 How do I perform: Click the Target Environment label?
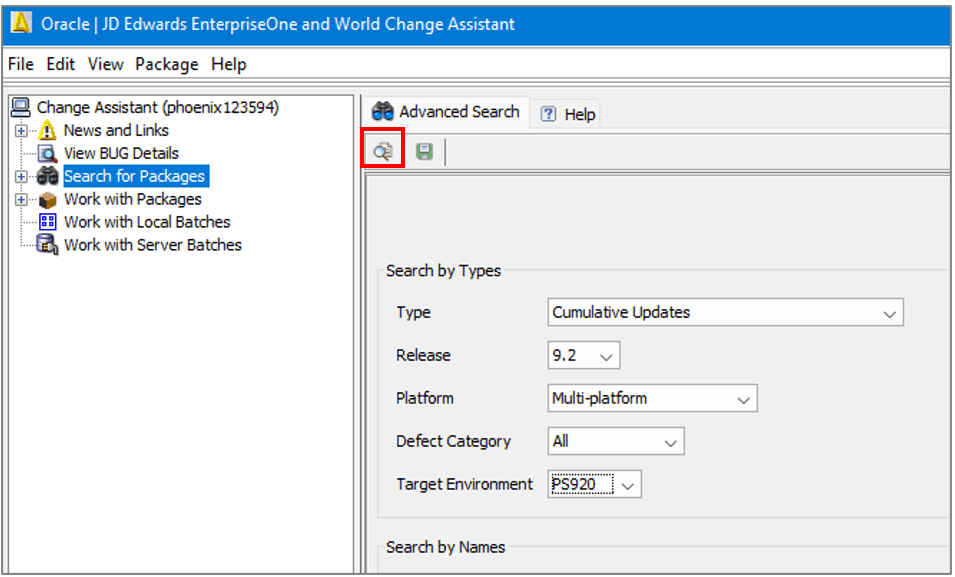pyautogui.click(x=465, y=484)
